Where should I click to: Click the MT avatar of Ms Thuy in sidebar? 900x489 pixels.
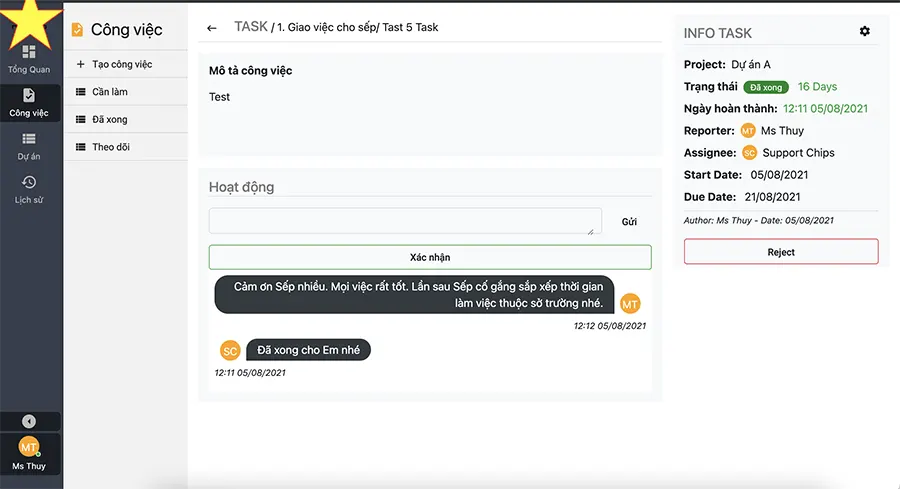click(x=29, y=447)
